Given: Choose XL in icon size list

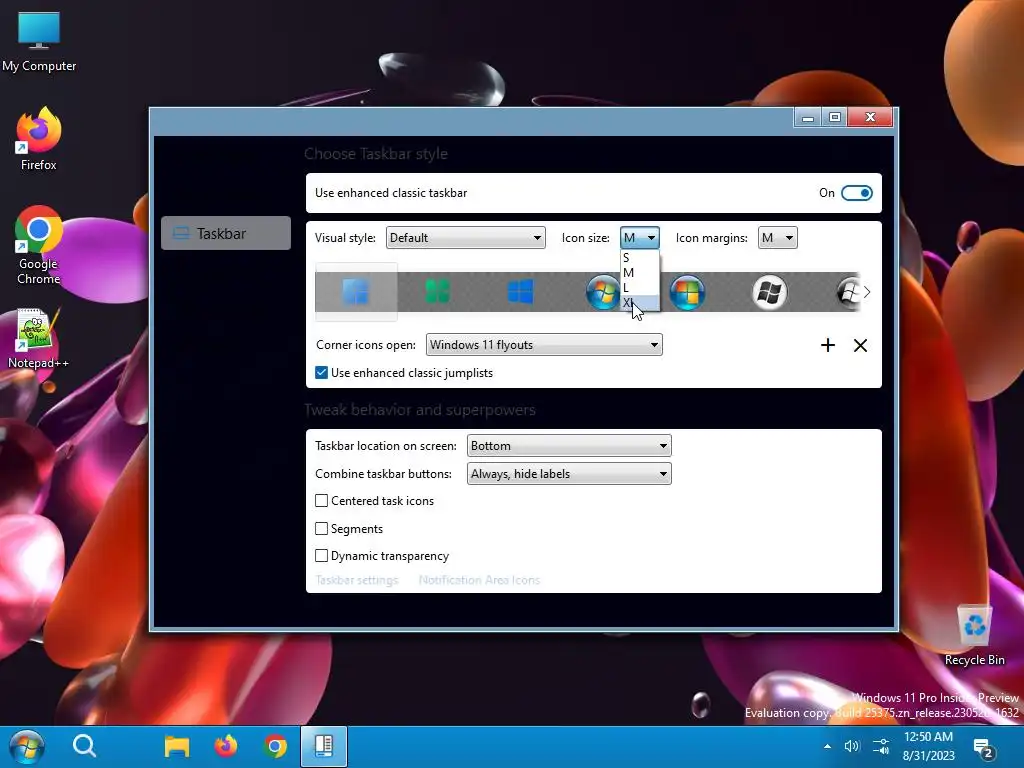Looking at the screenshot, I should [x=640, y=302].
